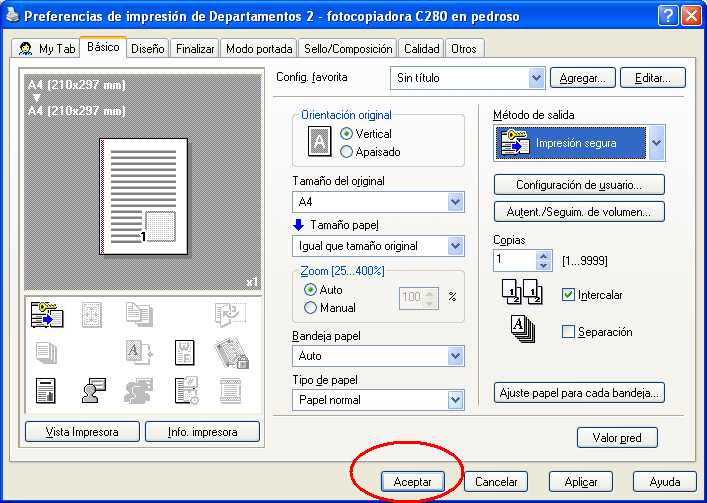Click the grayed folded booklet icon
The height and width of the screenshot is (503, 707).
(230, 314)
